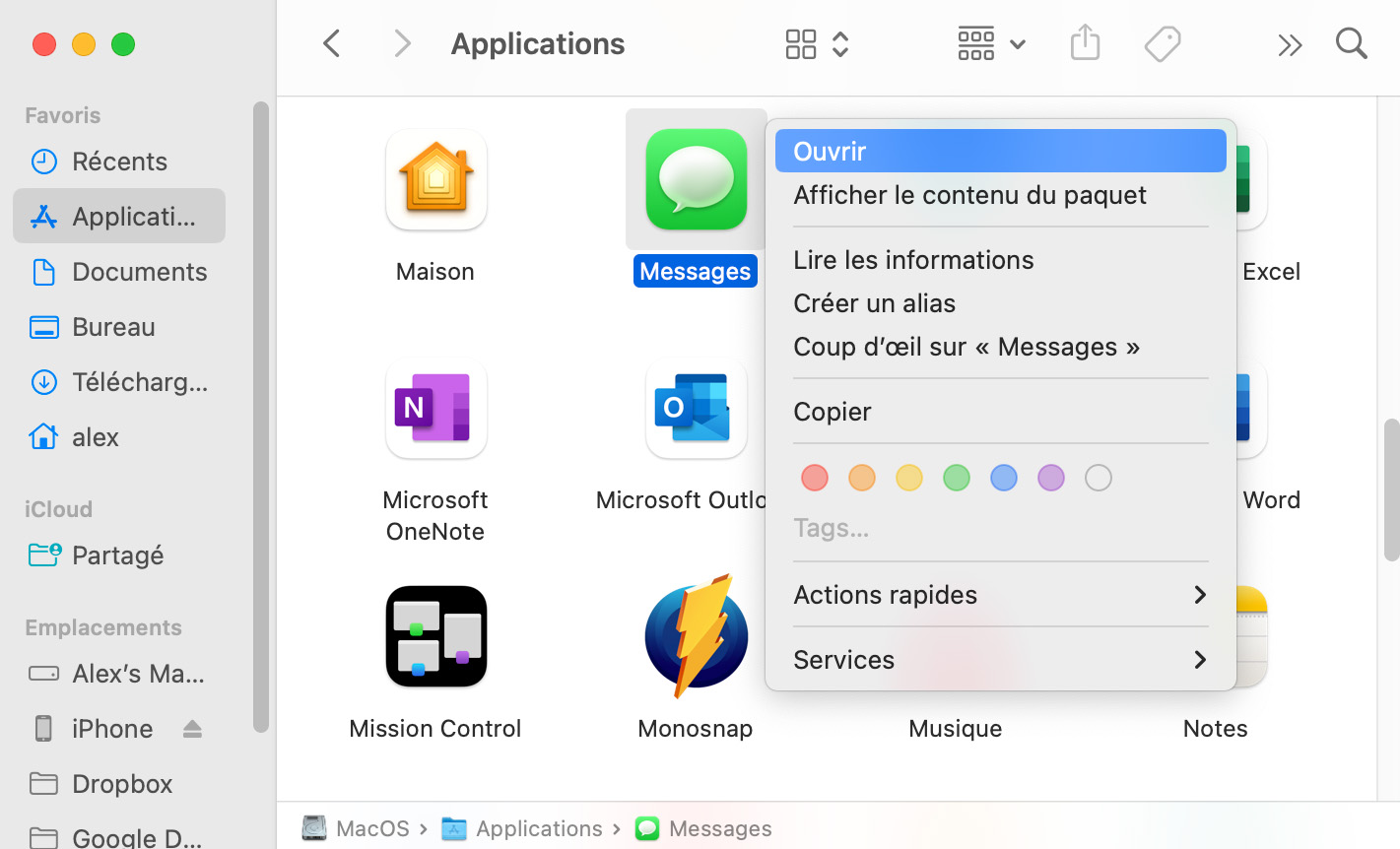The height and width of the screenshot is (849, 1400).
Task: Eject the iPhone device
Action: point(192,729)
